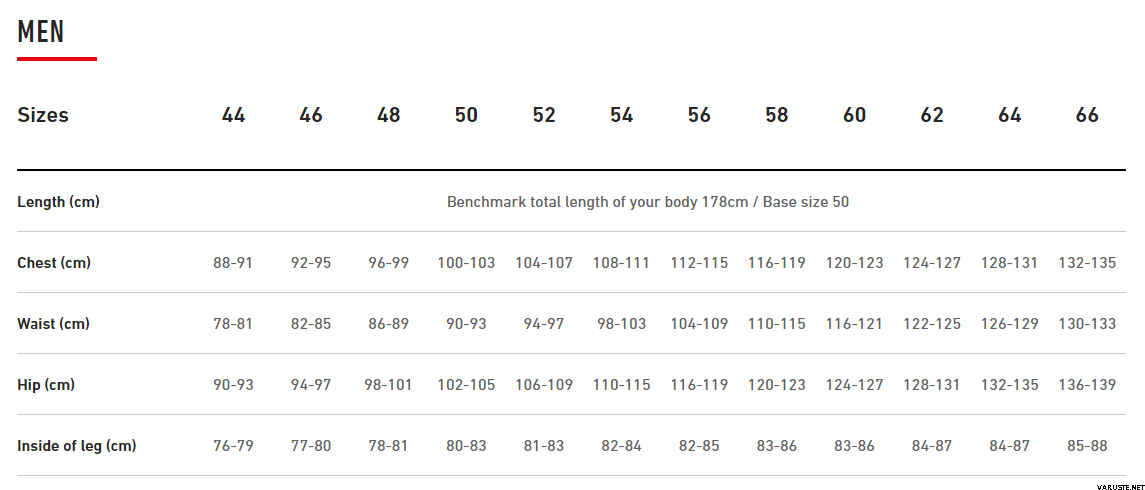
Task: Select hip value 136-139
Action: [x=1087, y=384]
